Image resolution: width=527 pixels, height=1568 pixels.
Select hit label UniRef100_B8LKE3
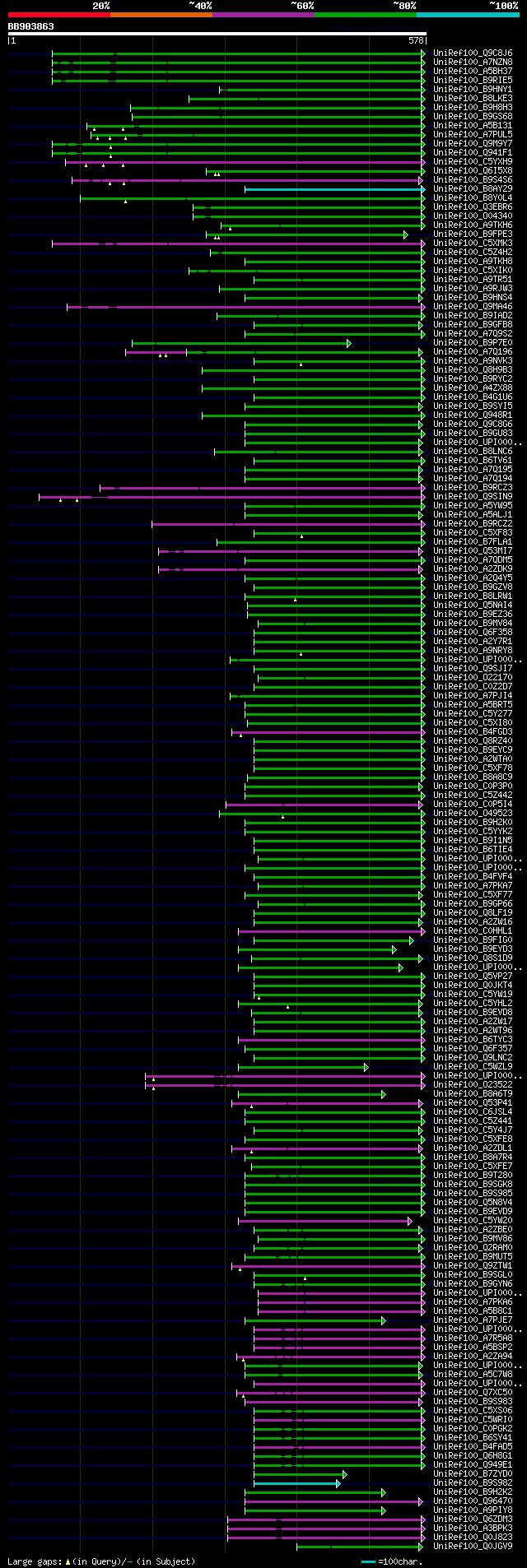[473, 99]
